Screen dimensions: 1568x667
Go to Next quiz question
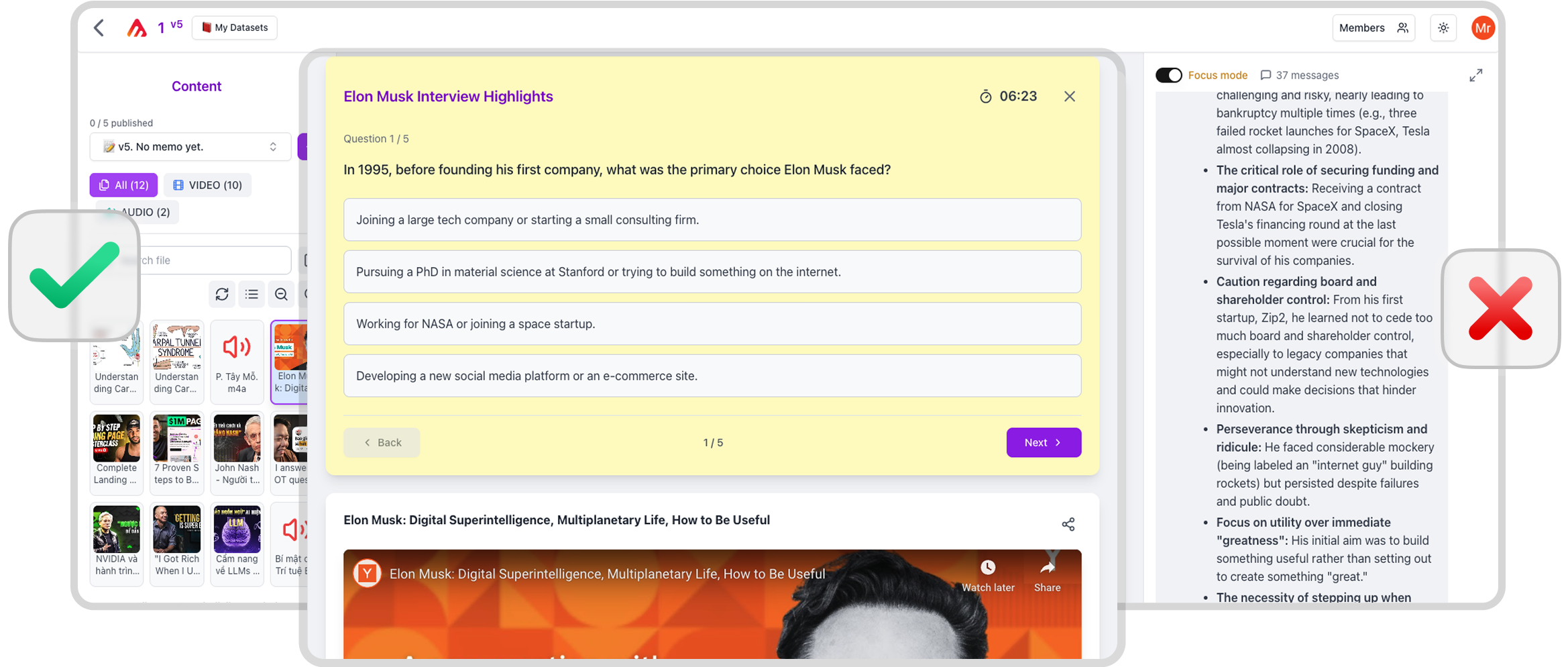[1044, 442]
